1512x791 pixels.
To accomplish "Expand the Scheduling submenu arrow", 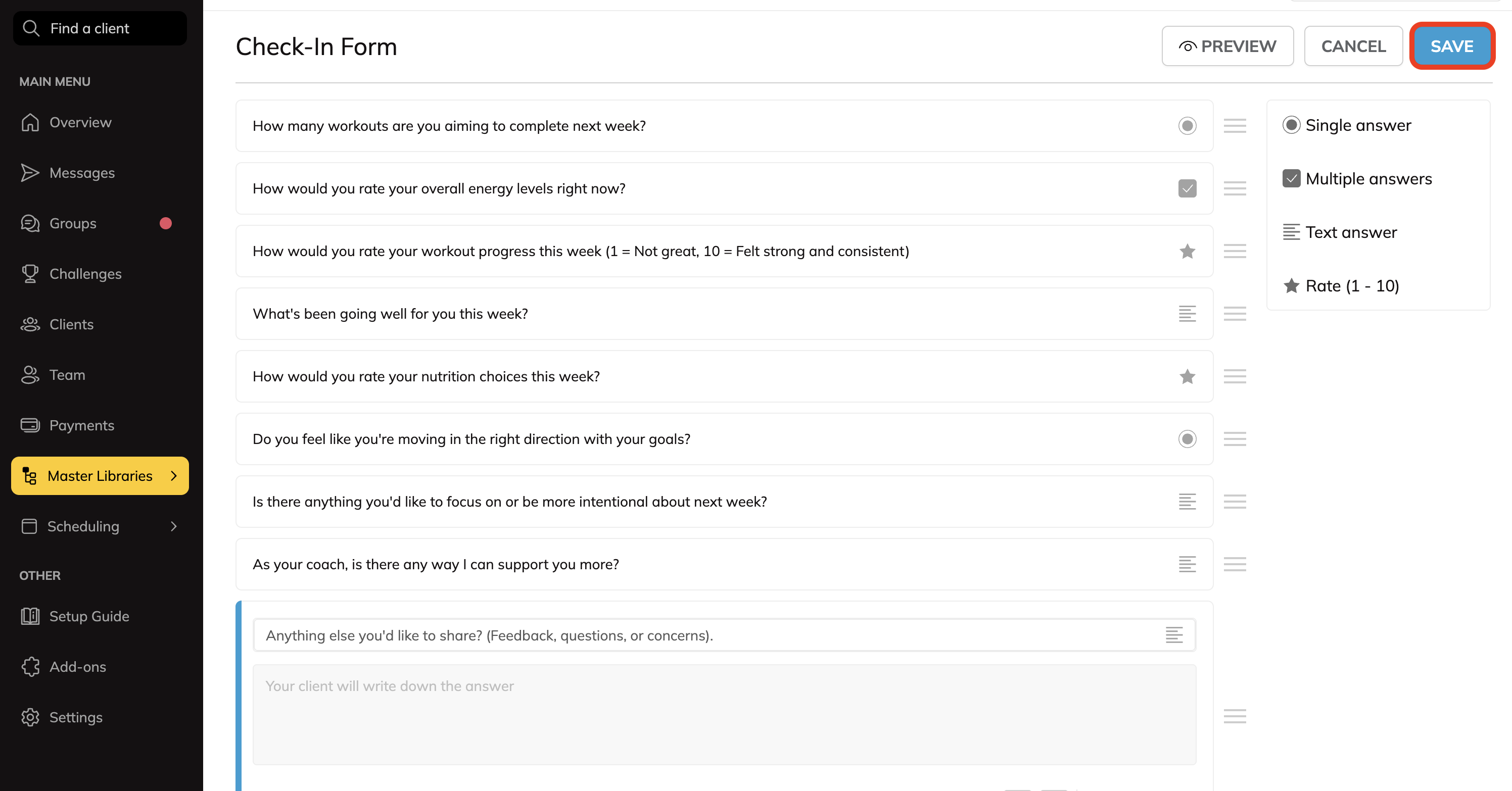I will coord(173,526).
